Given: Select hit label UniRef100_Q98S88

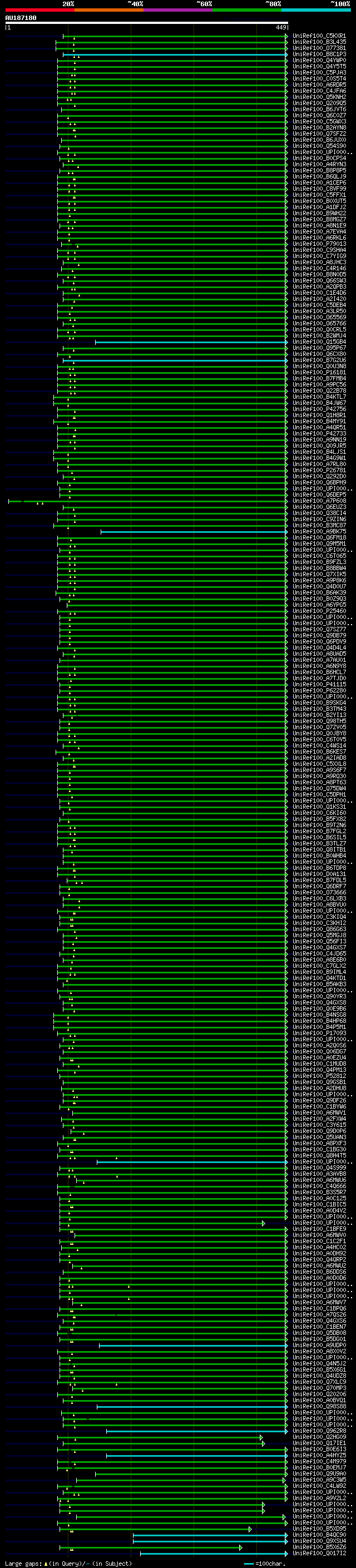Looking at the screenshot, I should click(319, 1407).
